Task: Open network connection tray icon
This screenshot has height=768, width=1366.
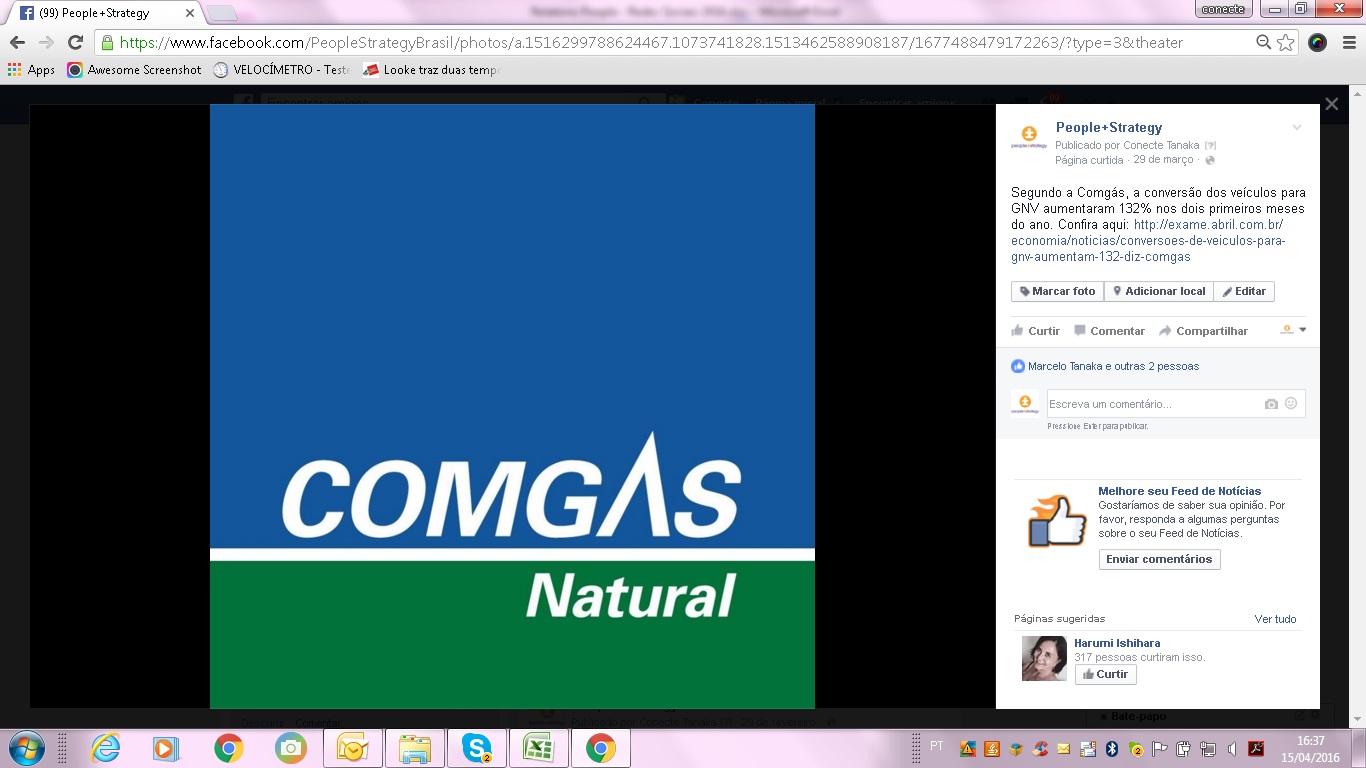Action: point(1208,749)
